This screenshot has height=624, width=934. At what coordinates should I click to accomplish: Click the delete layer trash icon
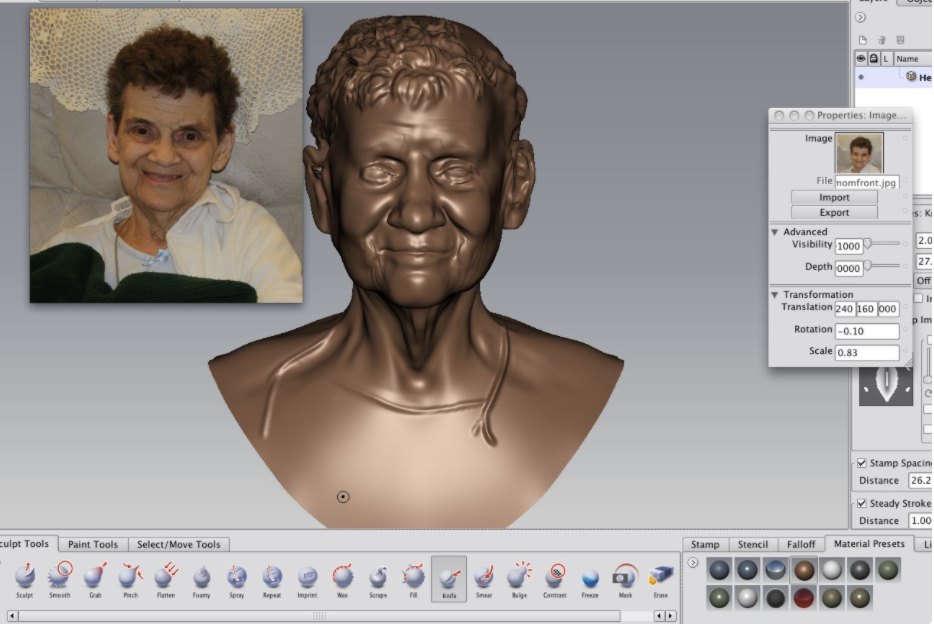(x=882, y=40)
